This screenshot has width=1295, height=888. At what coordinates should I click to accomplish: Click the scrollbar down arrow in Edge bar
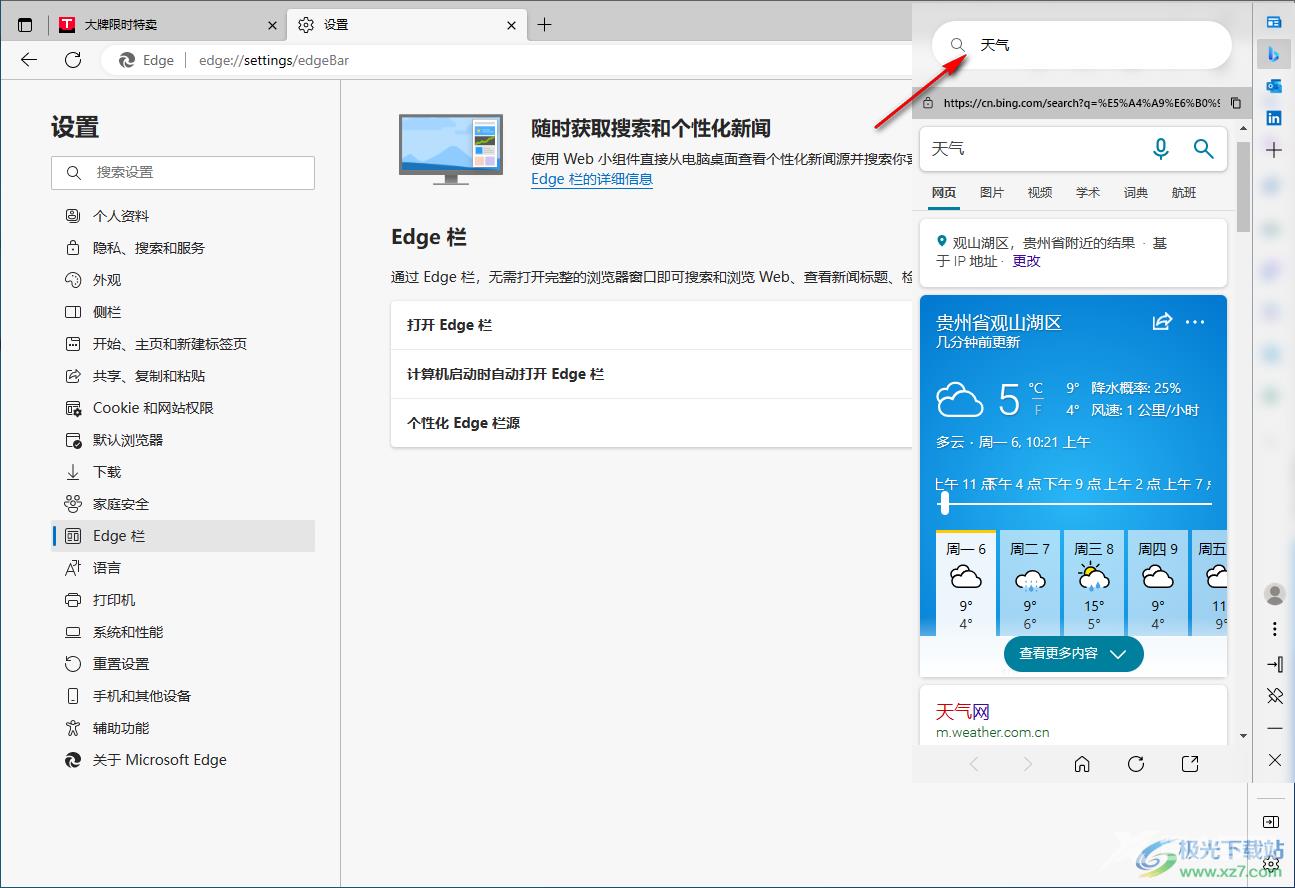1243,736
